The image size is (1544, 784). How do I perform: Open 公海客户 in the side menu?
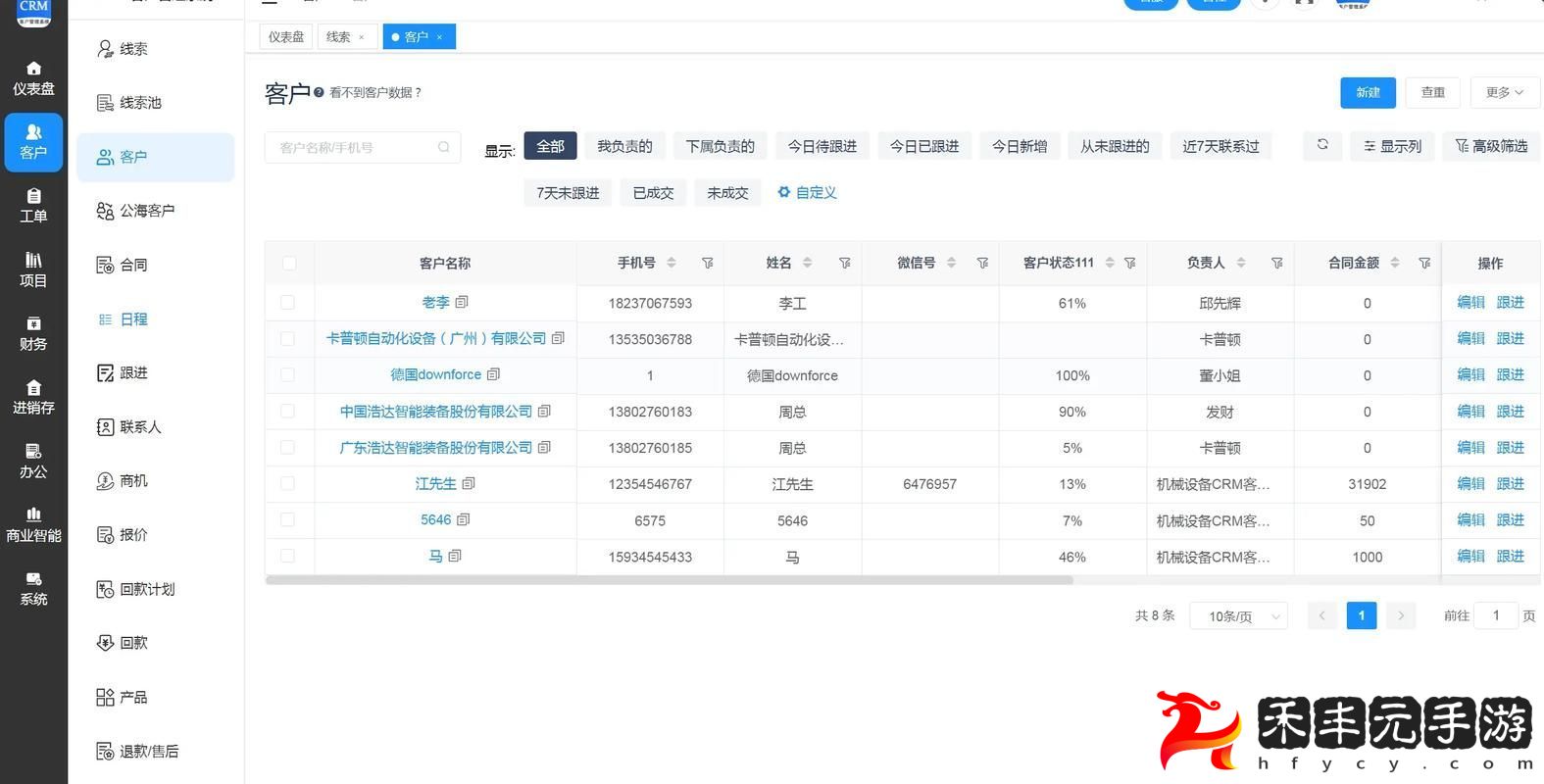pyautogui.click(x=155, y=211)
